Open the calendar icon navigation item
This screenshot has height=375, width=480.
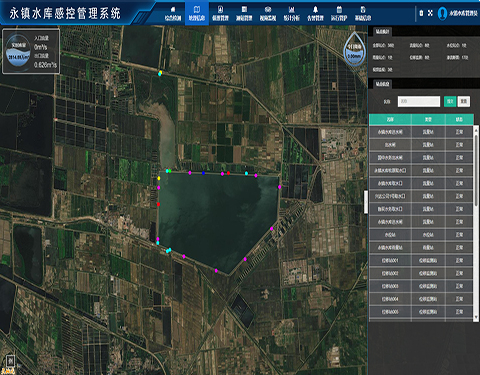tap(339, 13)
